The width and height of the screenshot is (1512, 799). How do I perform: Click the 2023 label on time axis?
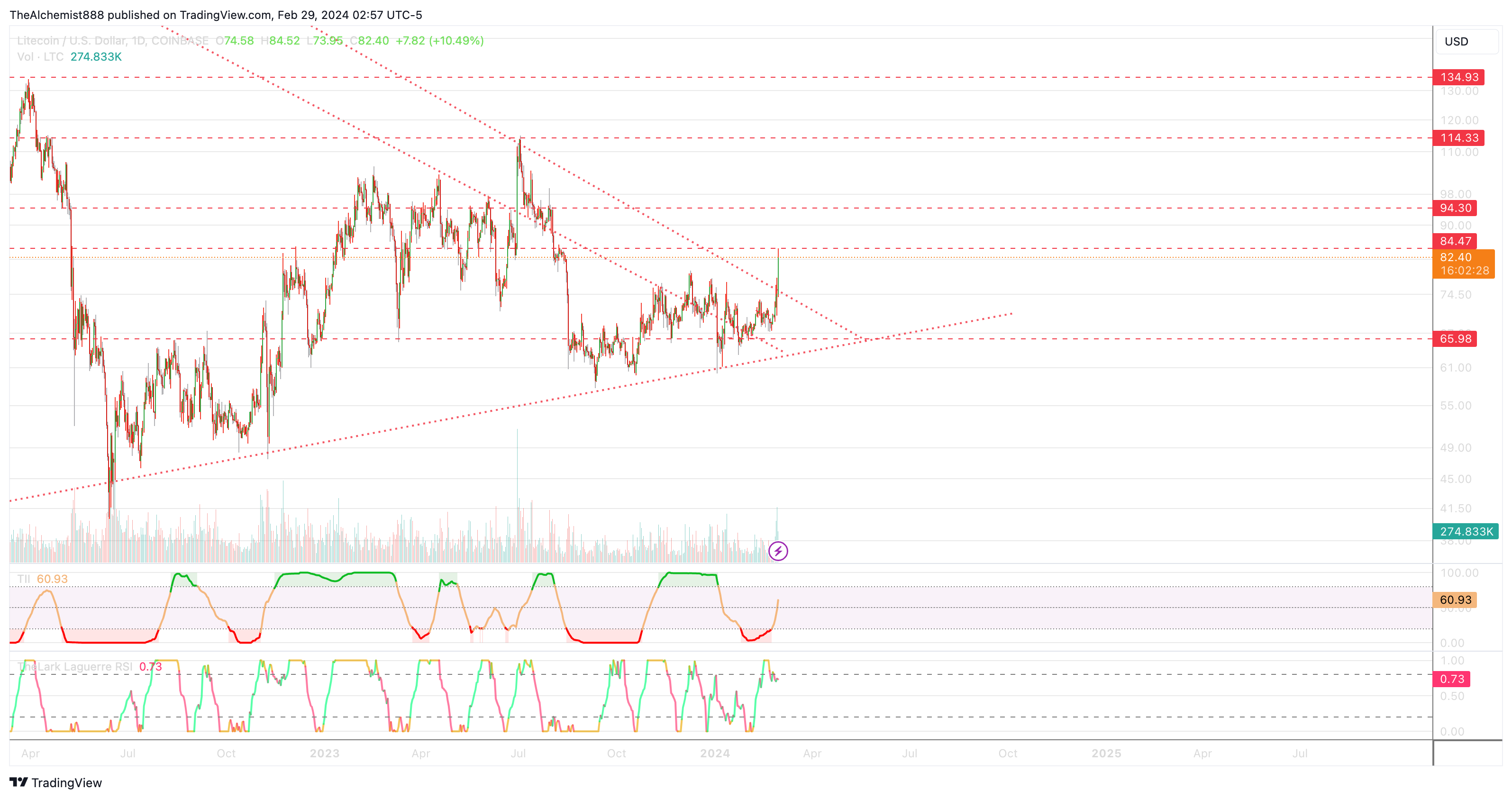(325, 753)
